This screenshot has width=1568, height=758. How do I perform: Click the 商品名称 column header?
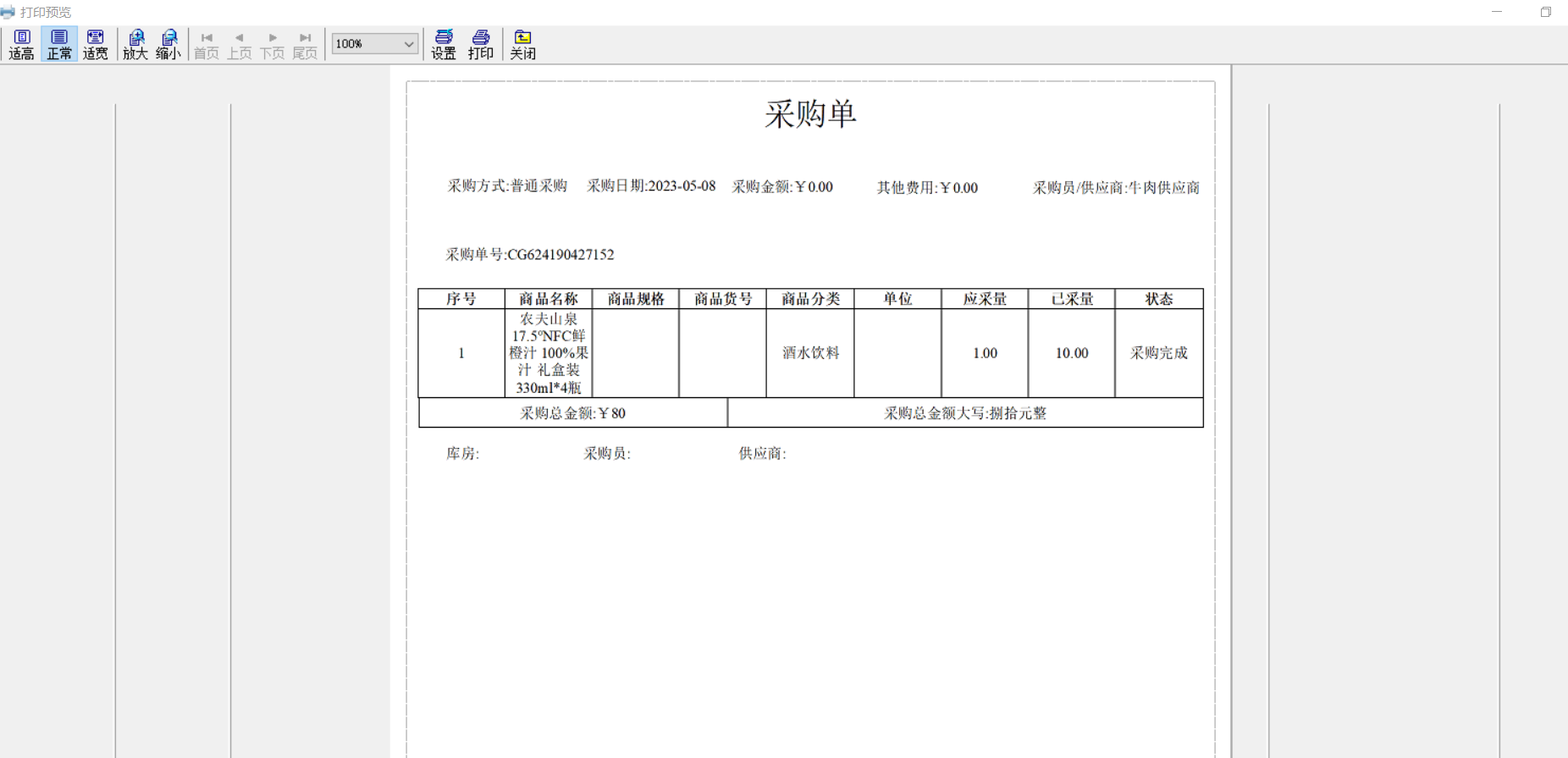[x=549, y=299]
